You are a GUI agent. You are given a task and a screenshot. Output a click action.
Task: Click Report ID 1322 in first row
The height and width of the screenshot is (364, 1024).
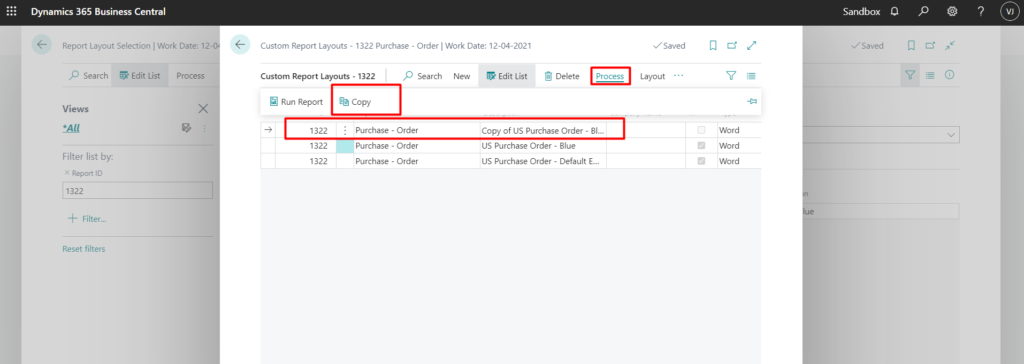(x=318, y=130)
